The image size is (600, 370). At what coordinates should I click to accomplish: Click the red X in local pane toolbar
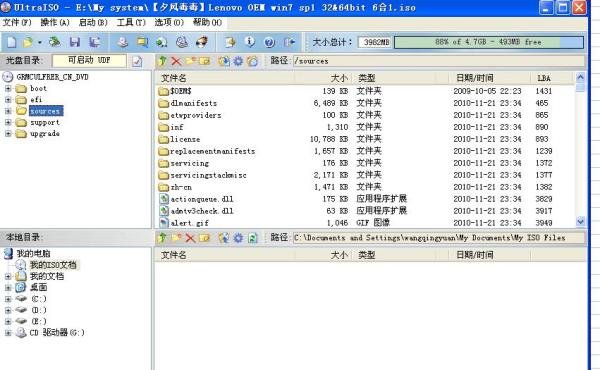pyautogui.click(x=190, y=238)
